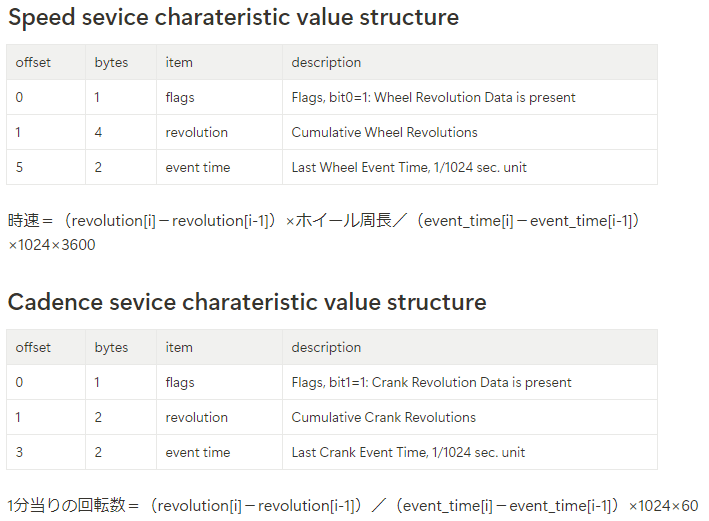The height and width of the screenshot is (521, 709).
Task: Click the 'flags' item in the Speed table
Action: [180, 97]
